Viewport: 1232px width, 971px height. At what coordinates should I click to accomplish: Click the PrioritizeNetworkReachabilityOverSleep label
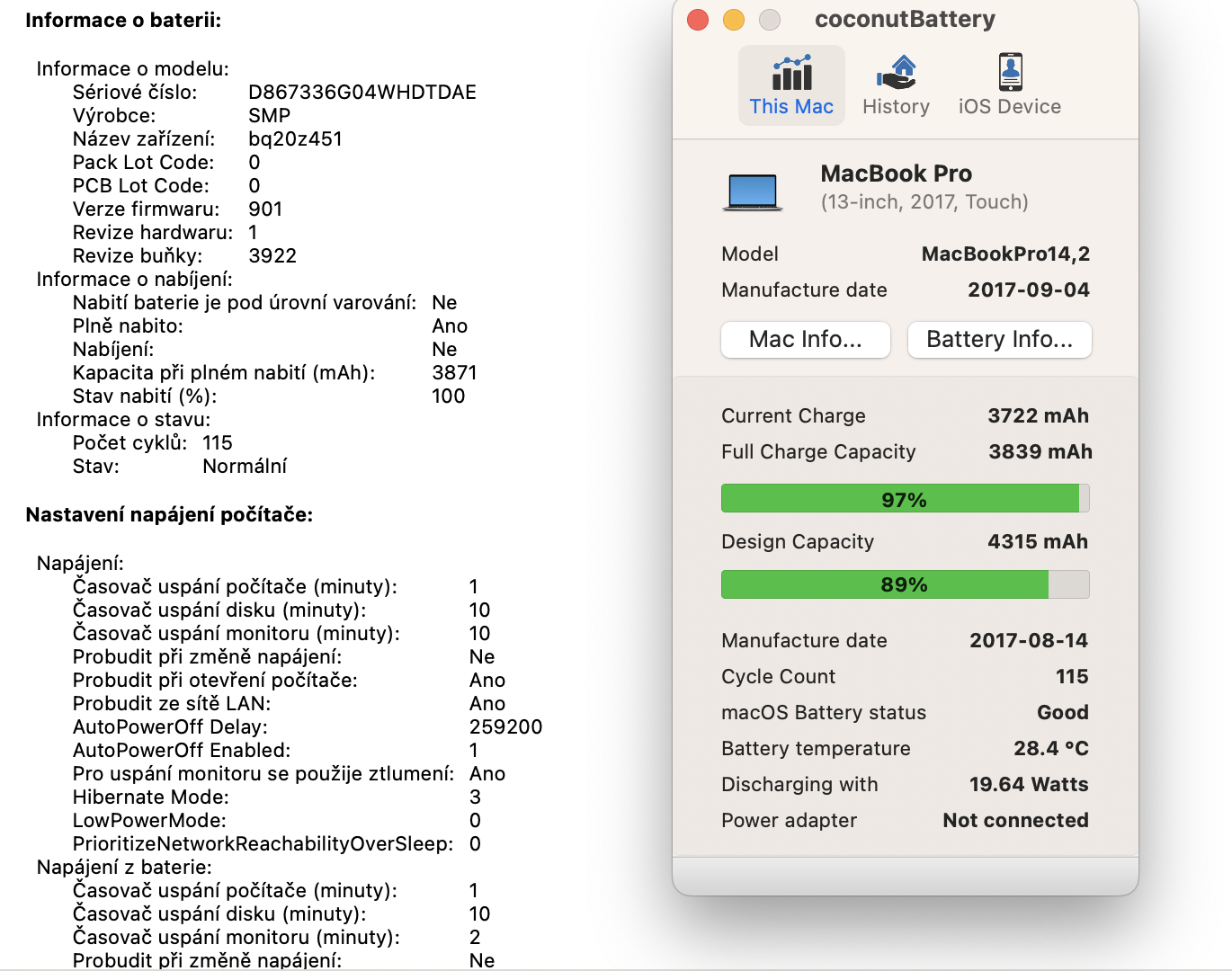click(x=263, y=844)
